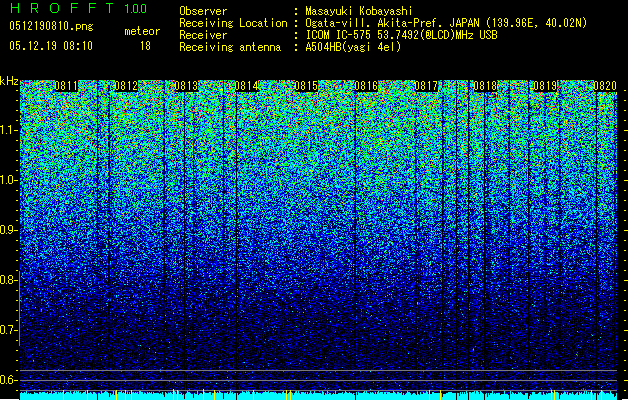Click the date stamp 05.12.19 08:10
The image size is (629, 400).
[x=51, y=46]
